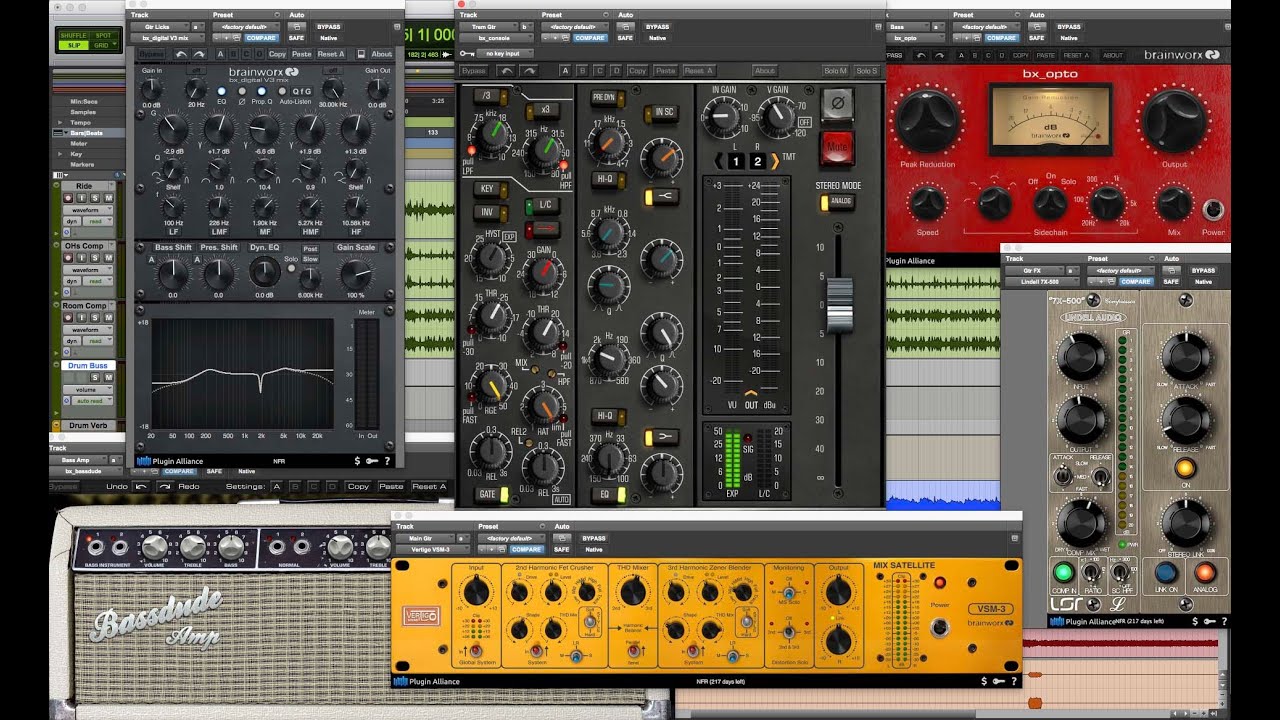The width and height of the screenshot is (1280, 720).
Task: Toggle the blue LINK ON button on Lindell 7X-500
Action: coord(1166,573)
